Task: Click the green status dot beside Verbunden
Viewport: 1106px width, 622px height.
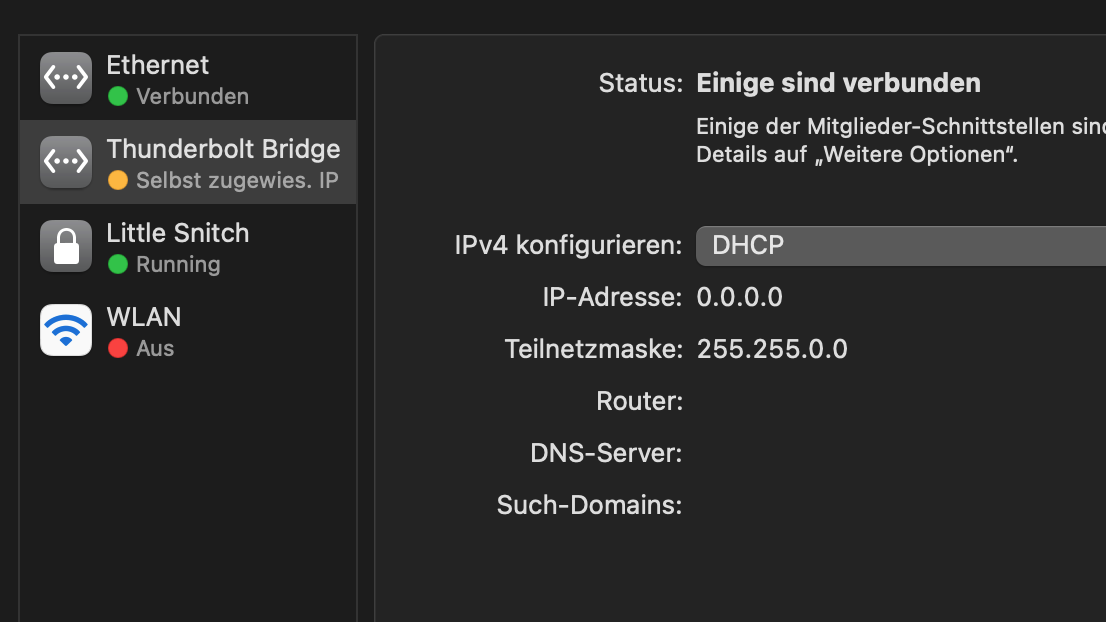Action: [x=118, y=97]
